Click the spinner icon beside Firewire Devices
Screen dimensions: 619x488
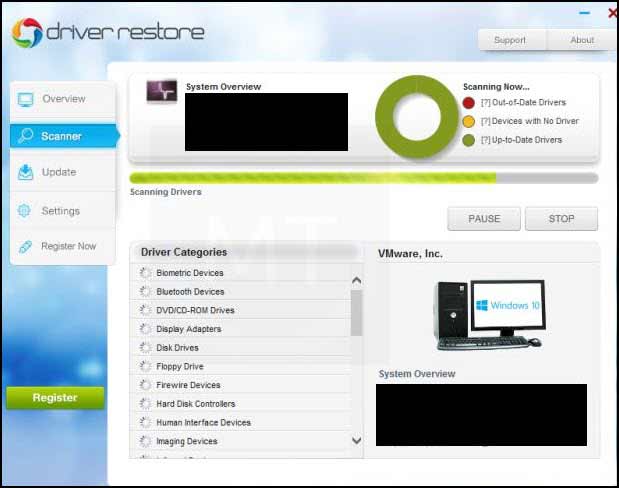click(x=145, y=385)
